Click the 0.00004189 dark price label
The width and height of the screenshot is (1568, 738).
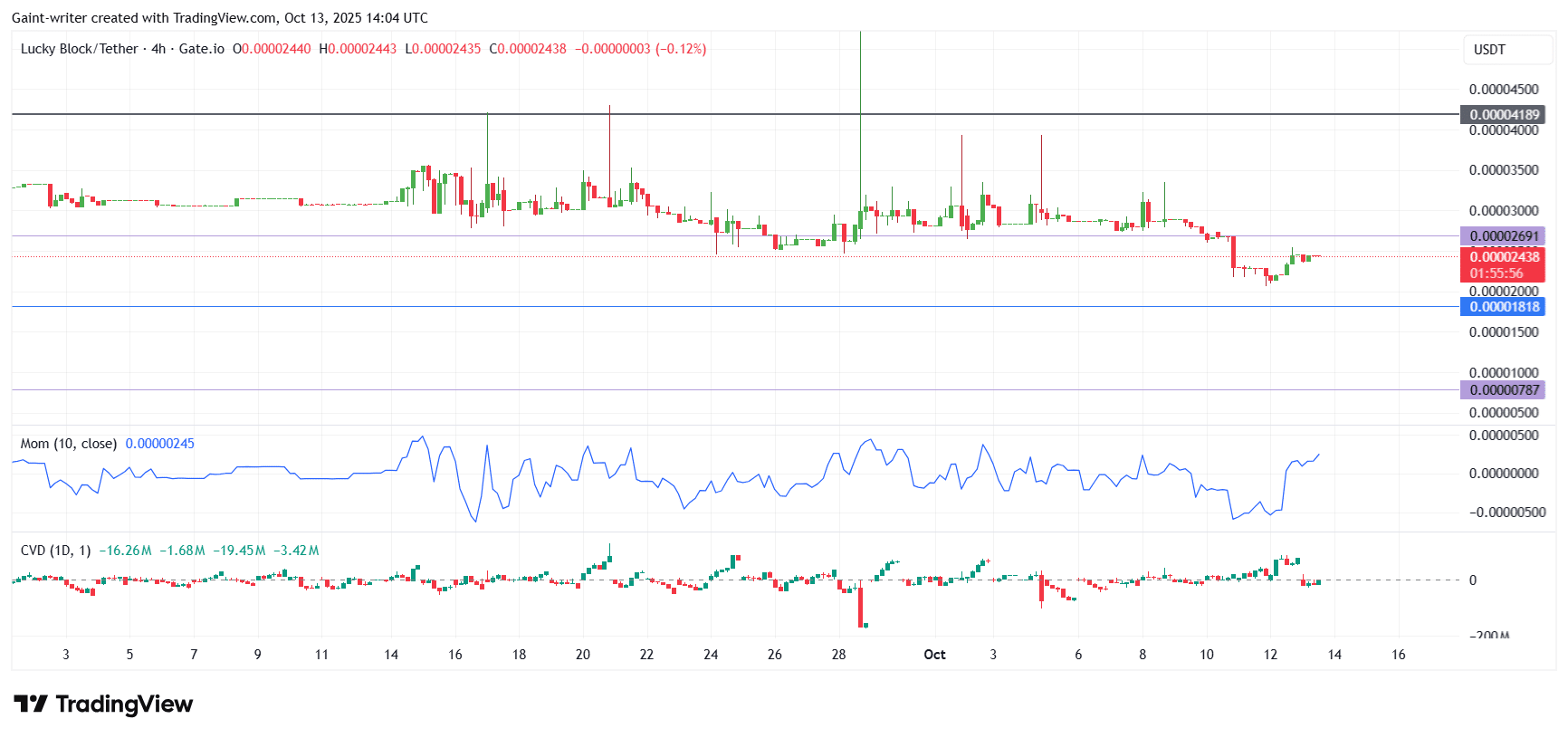click(x=1504, y=115)
